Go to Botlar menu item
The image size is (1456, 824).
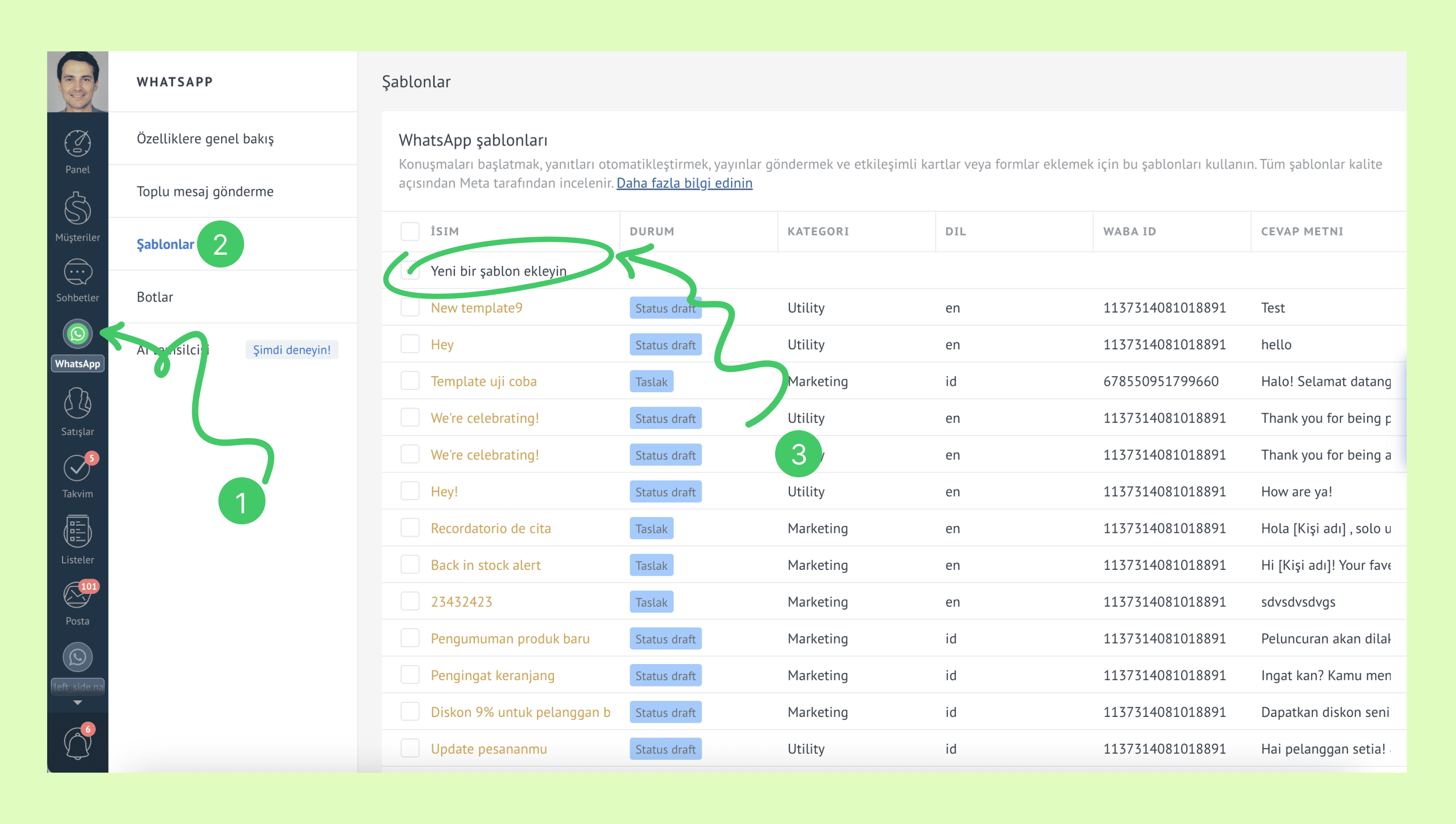pyautogui.click(x=155, y=297)
